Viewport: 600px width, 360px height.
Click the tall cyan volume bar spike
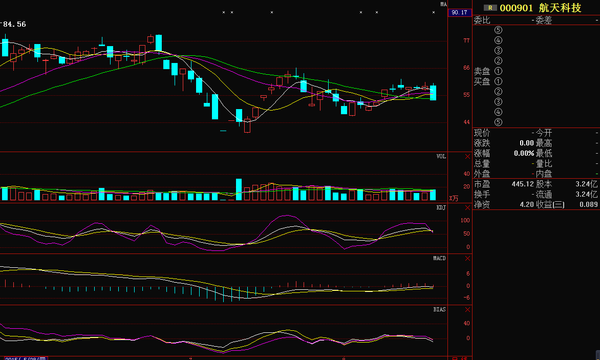[x=239, y=189]
